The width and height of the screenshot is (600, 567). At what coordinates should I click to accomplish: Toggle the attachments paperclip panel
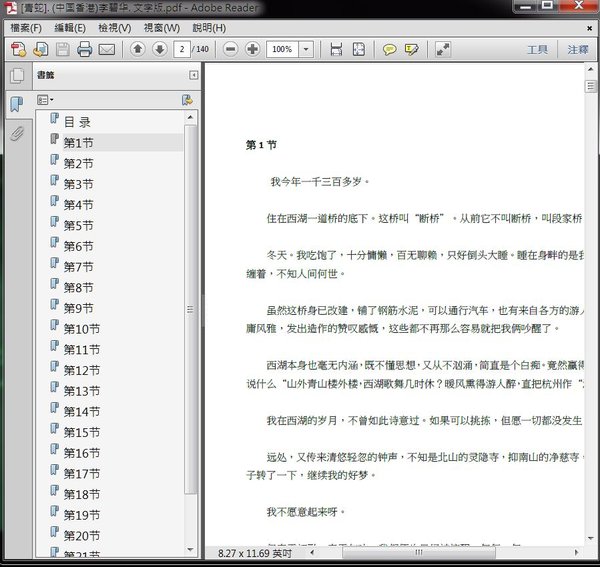(x=16, y=133)
